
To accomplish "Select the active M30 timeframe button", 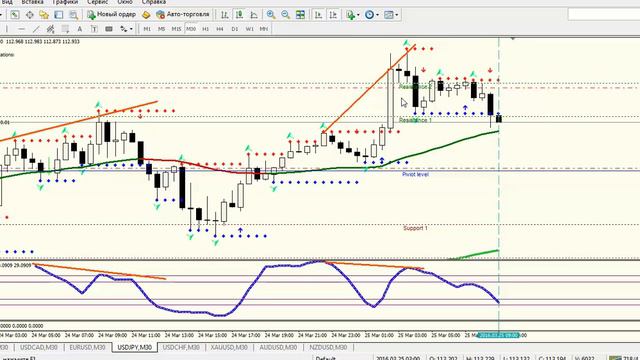I will 191,29.
